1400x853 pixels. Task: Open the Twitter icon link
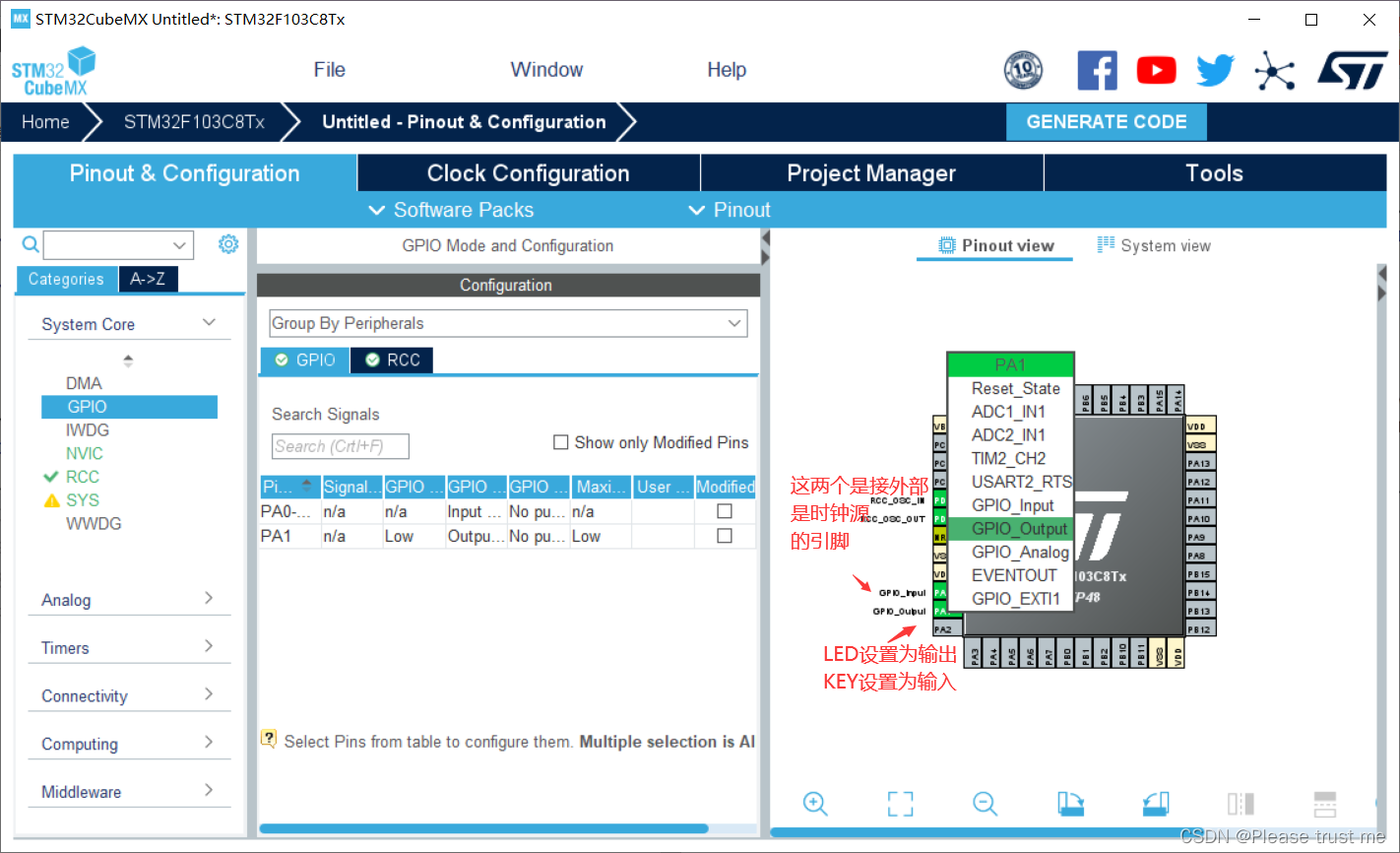point(1216,71)
